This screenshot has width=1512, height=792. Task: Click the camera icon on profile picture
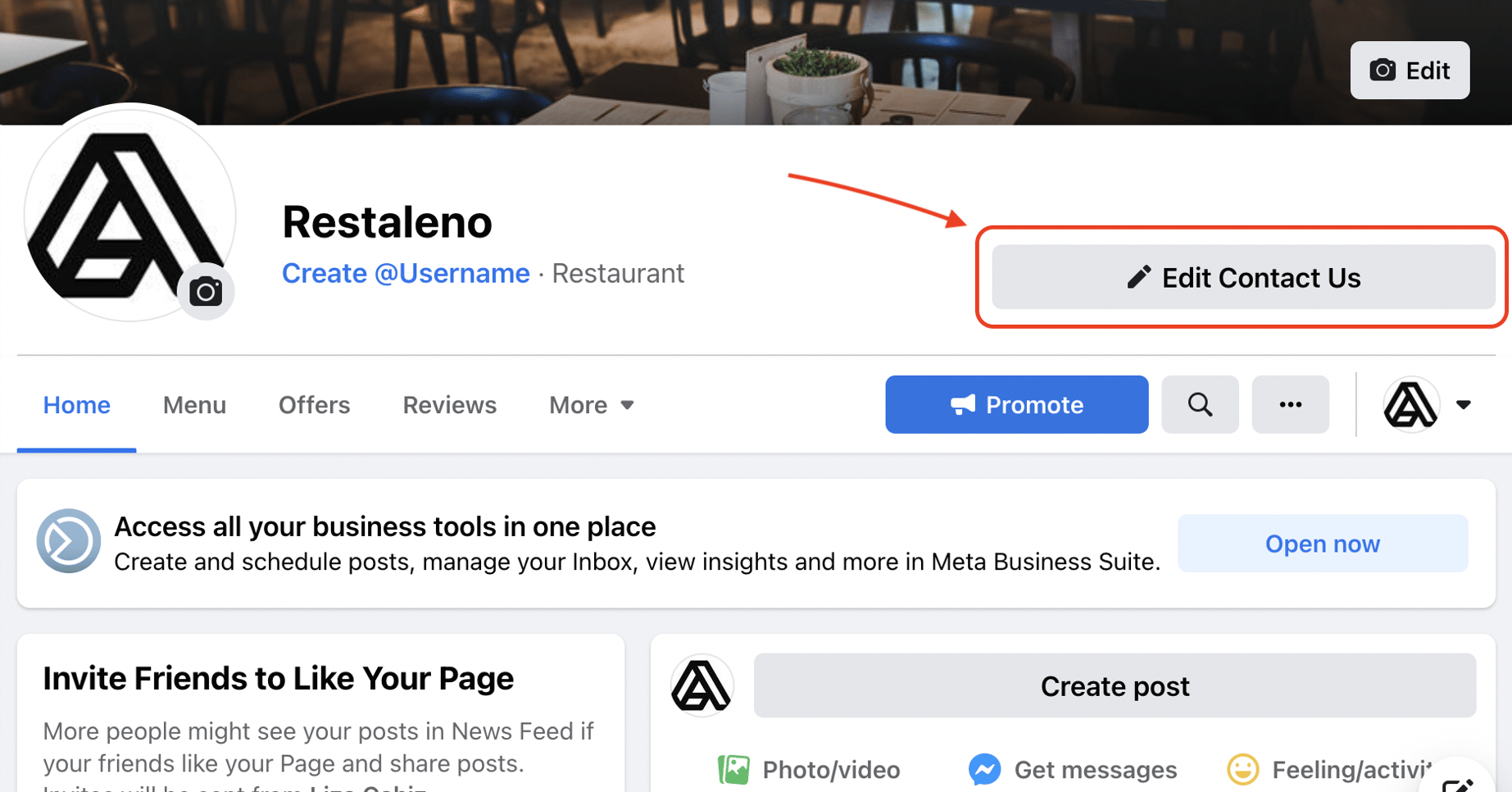point(206,291)
